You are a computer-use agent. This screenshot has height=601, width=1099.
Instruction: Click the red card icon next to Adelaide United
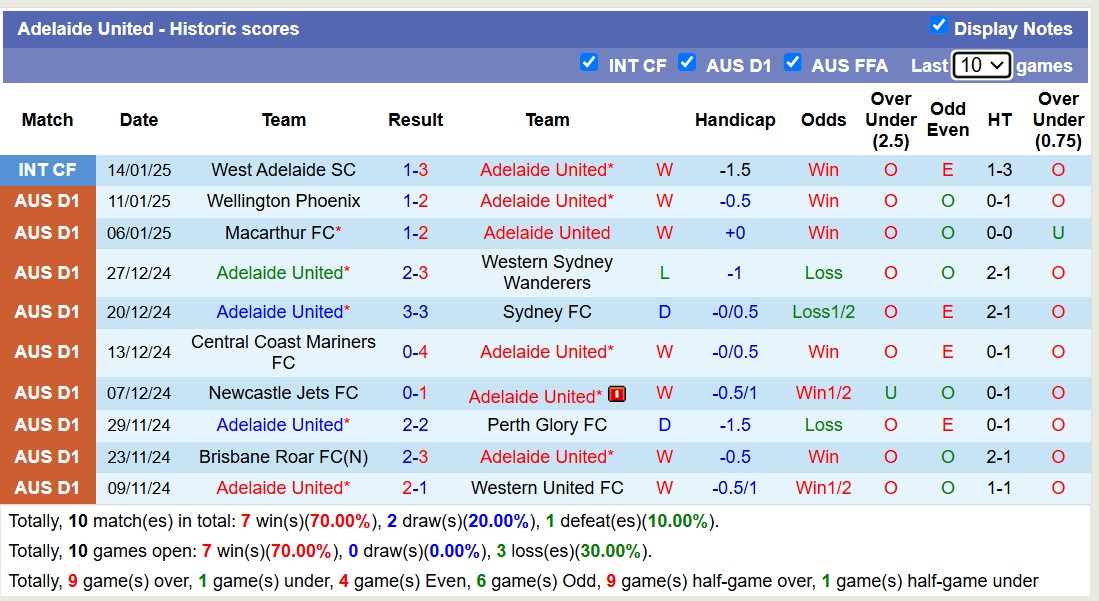tap(617, 394)
